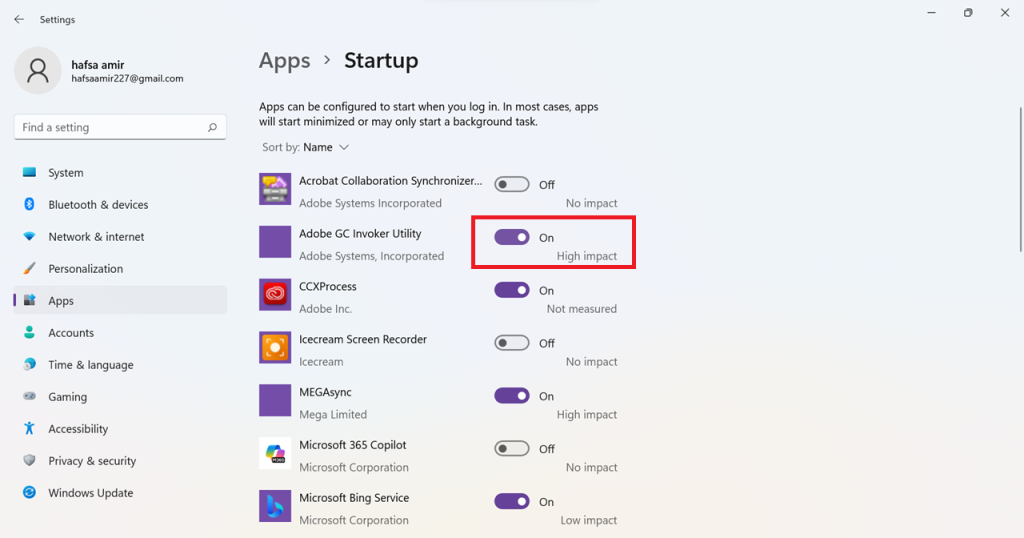
Task: Click the CCXProcess Creative Cloud icon
Action: coord(275,294)
